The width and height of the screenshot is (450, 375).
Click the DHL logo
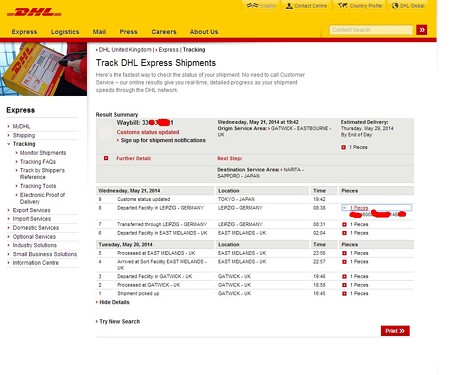tap(34, 13)
